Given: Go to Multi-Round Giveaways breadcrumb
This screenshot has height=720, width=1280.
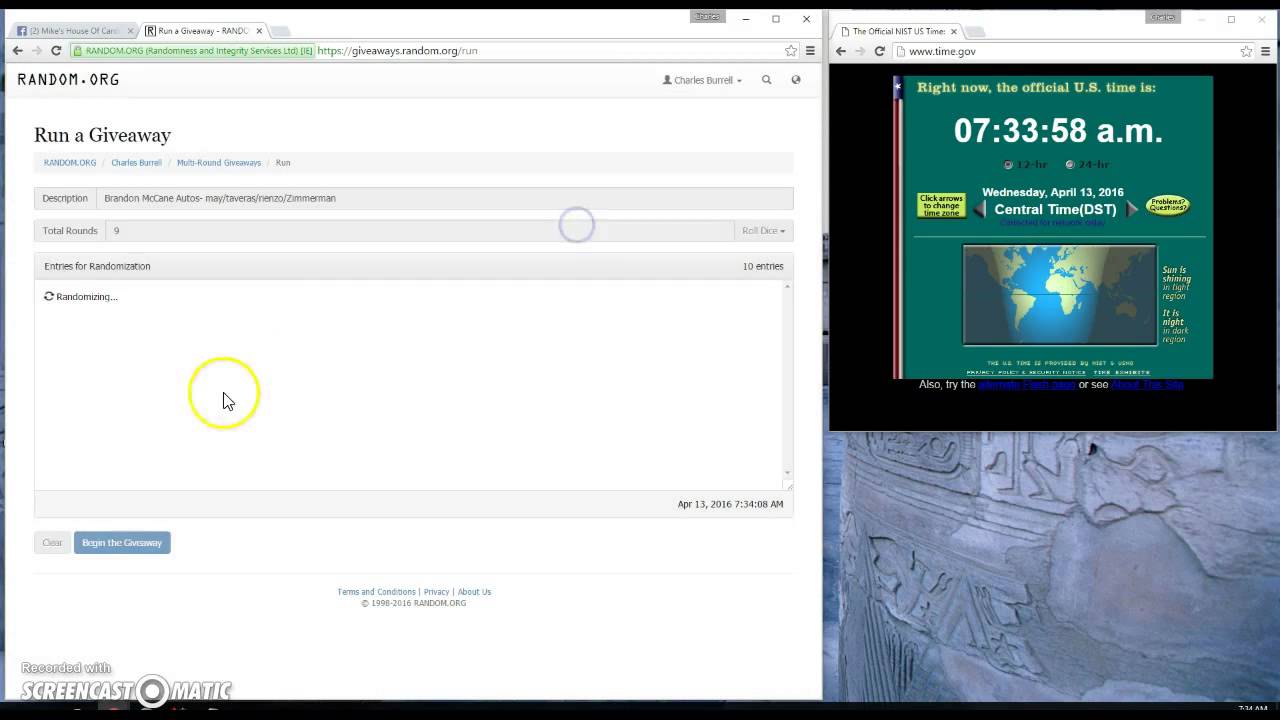Looking at the screenshot, I should 219,163.
